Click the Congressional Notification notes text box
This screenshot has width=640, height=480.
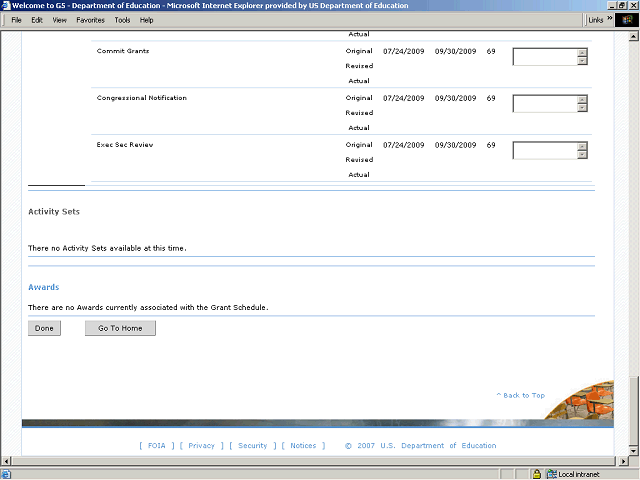tap(545, 104)
